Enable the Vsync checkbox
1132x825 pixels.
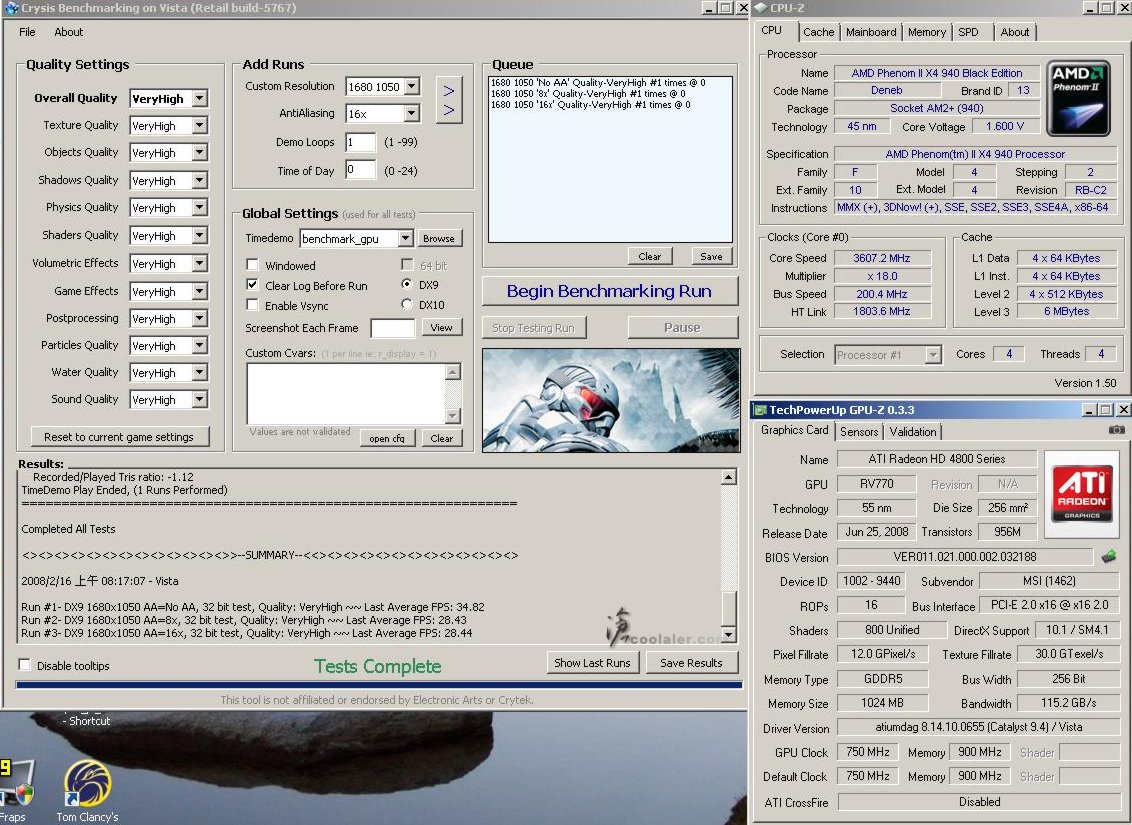[x=252, y=305]
